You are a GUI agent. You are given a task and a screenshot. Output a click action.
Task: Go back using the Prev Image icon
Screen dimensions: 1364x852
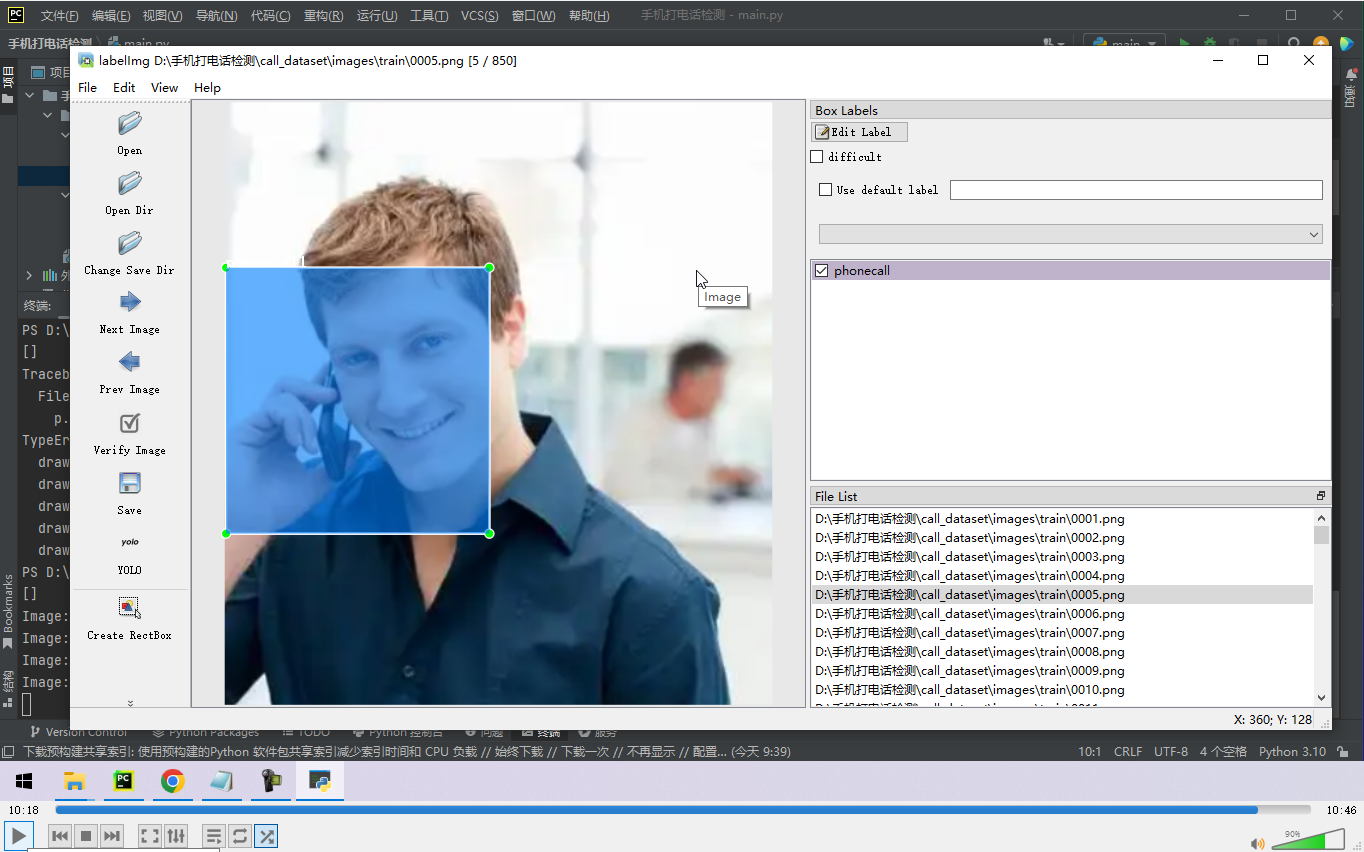point(130,362)
